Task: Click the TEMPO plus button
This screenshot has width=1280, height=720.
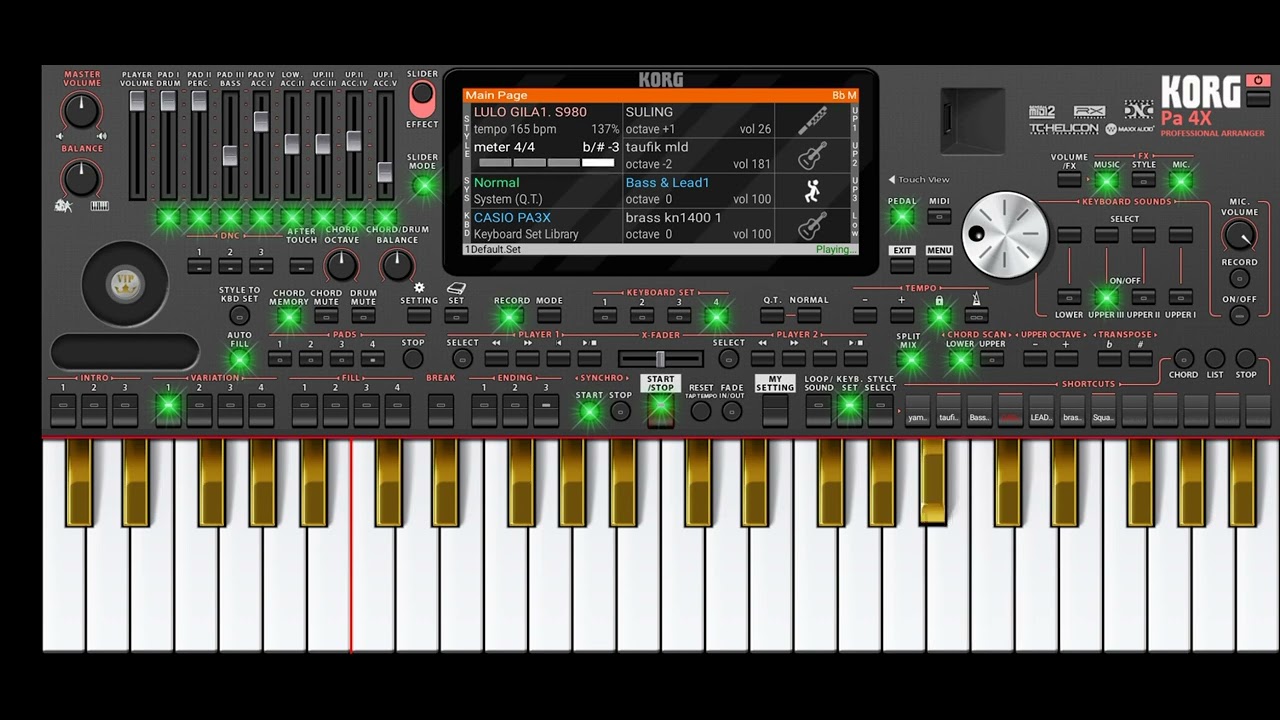Action: [902, 316]
